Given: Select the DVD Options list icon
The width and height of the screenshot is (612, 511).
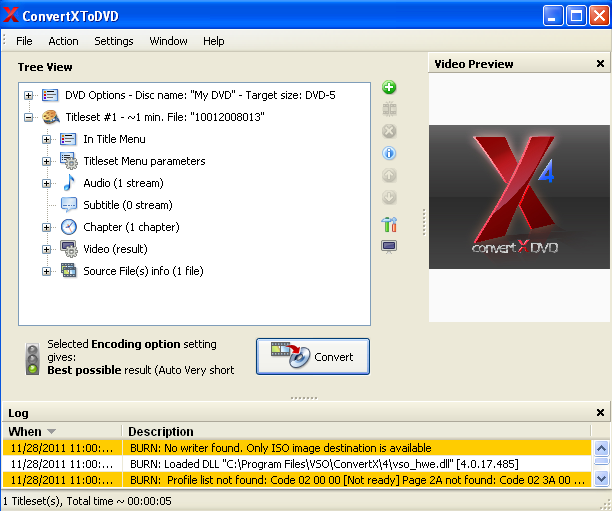Looking at the screenshot, I should click(50, 95).
